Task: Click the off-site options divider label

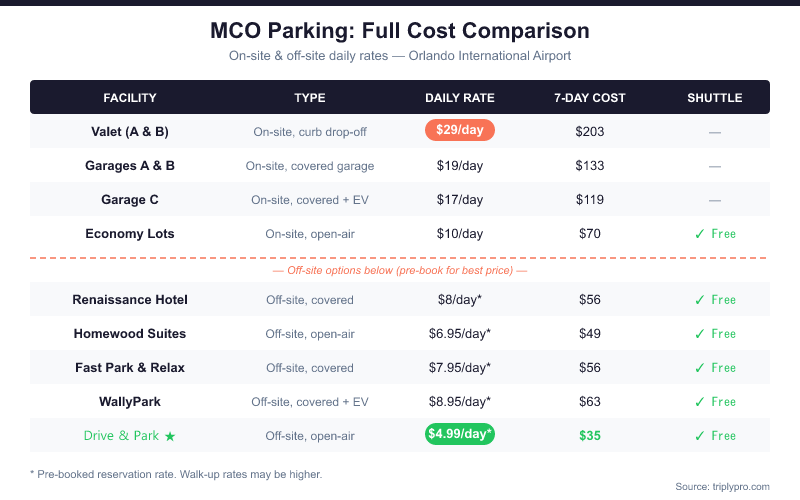Action: [x=399, y=270]
